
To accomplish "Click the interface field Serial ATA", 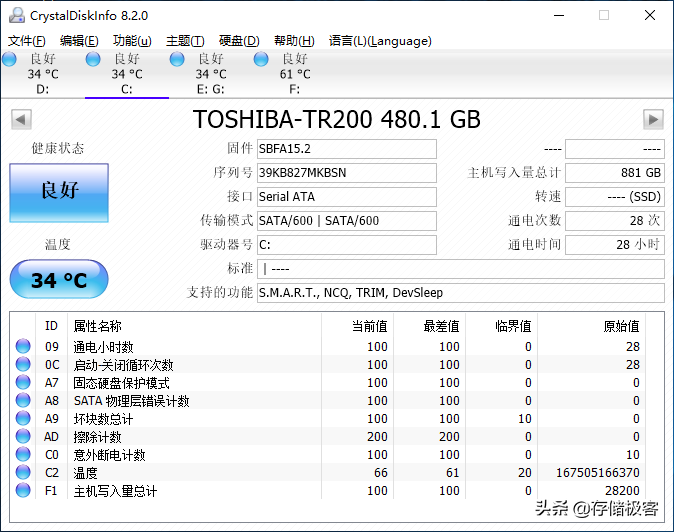I will pyautogui.click(x=347, y=197).
